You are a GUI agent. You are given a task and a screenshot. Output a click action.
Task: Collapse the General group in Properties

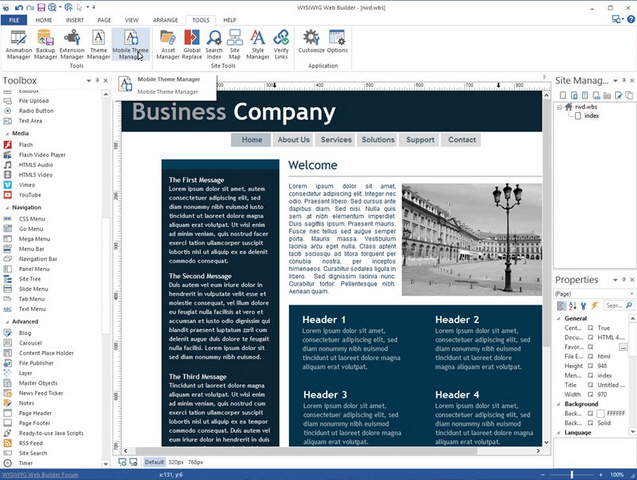tap(561, 317)
